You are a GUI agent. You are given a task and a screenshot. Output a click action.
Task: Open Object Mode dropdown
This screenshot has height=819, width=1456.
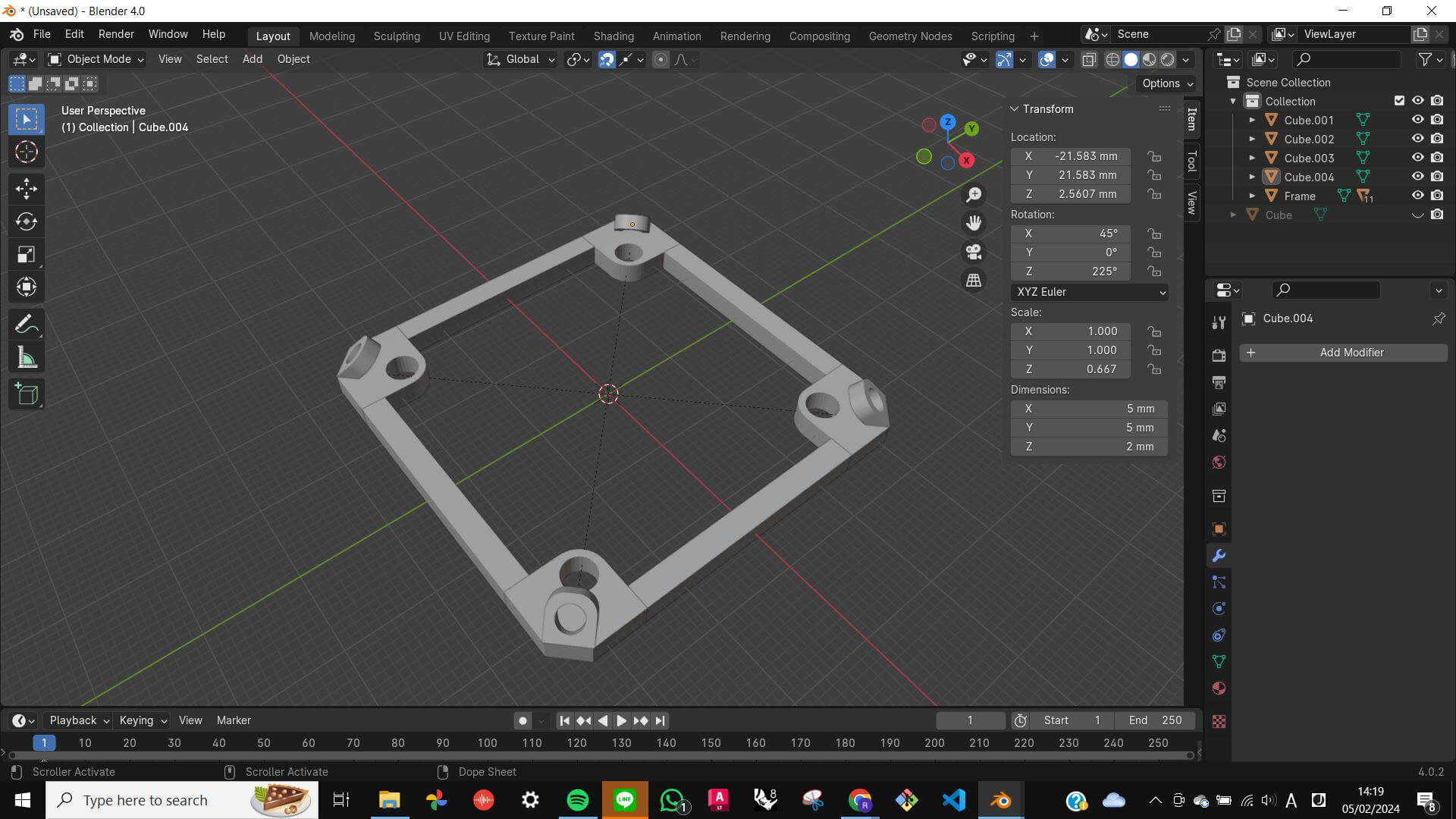click(96, 59)
